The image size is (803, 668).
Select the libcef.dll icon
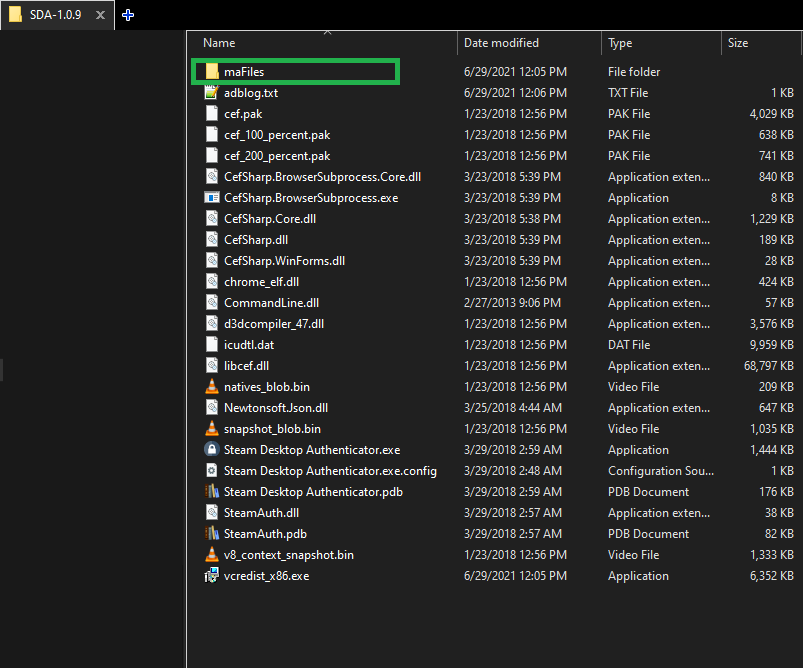click(212, 366)
